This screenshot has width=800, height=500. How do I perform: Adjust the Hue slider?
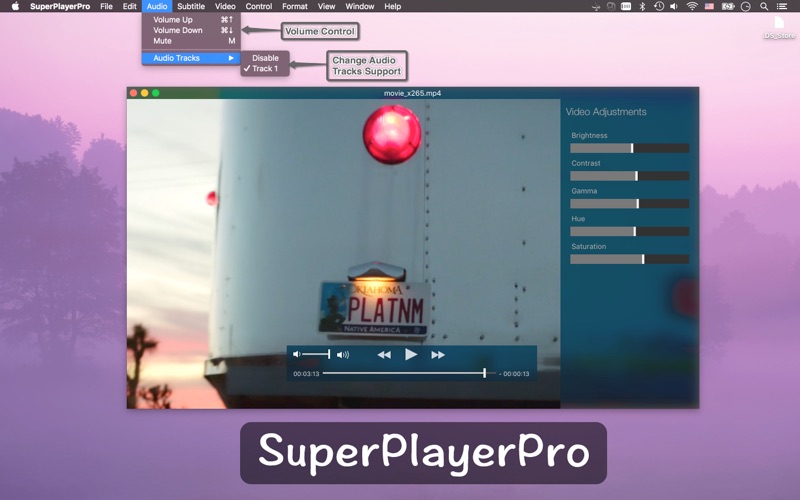pos(630,231)
